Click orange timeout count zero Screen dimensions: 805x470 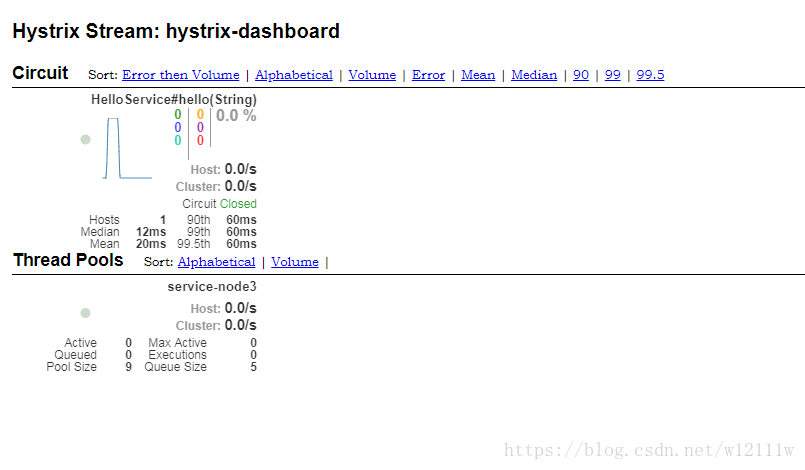tap(200, 115)
